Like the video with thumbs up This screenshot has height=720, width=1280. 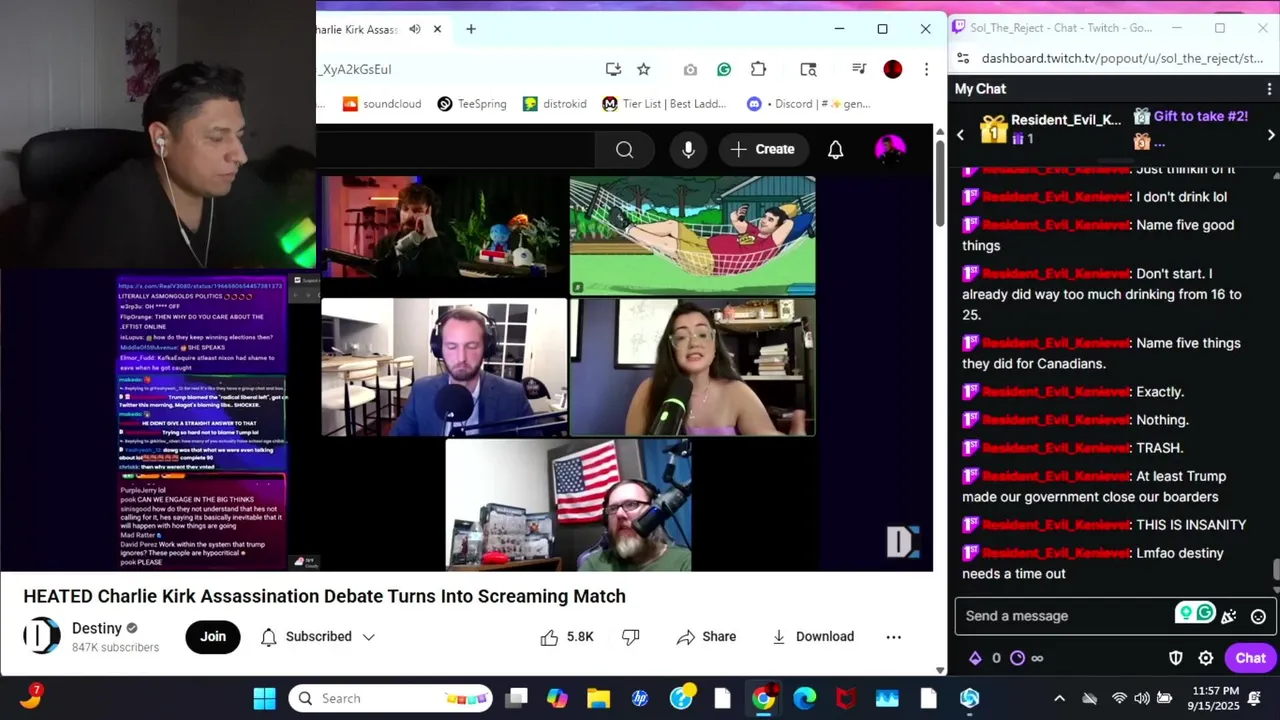coord(567,637)
